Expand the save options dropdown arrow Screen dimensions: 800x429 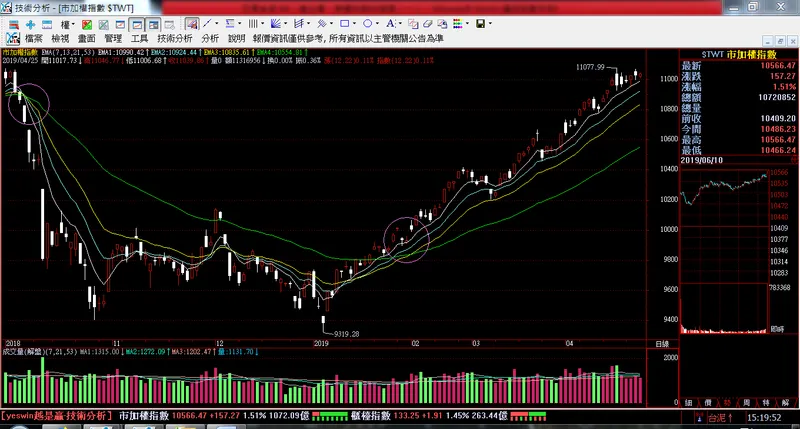click(x=490, y=23)
